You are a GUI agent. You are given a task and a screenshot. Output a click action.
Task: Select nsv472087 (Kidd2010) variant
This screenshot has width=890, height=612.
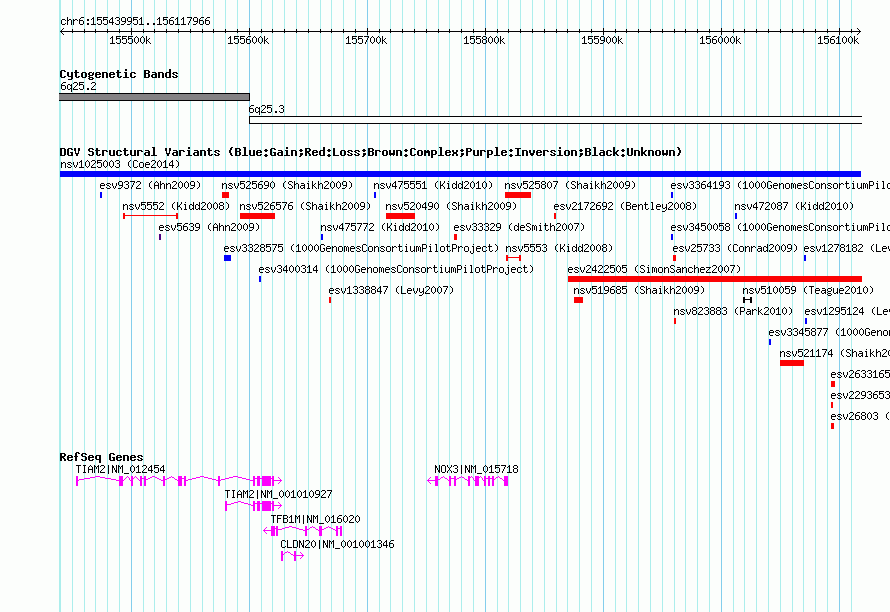pos(794,206)
